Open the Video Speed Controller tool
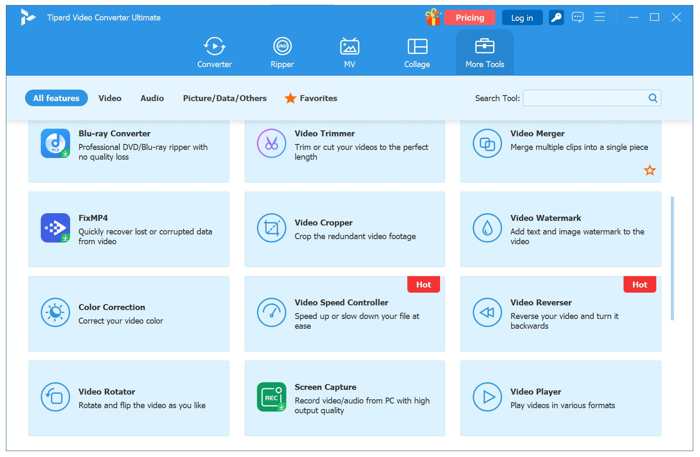The height and width of the screenshot is (457, 700). tap(344, 312)
